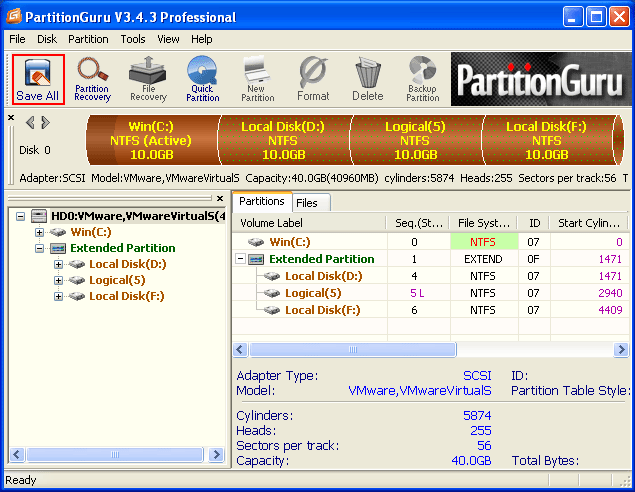This screenshot has width=635, height=492.
Task: Click the Start Cylin... column header
Action: pyautogui.click(x=589, y=223)
